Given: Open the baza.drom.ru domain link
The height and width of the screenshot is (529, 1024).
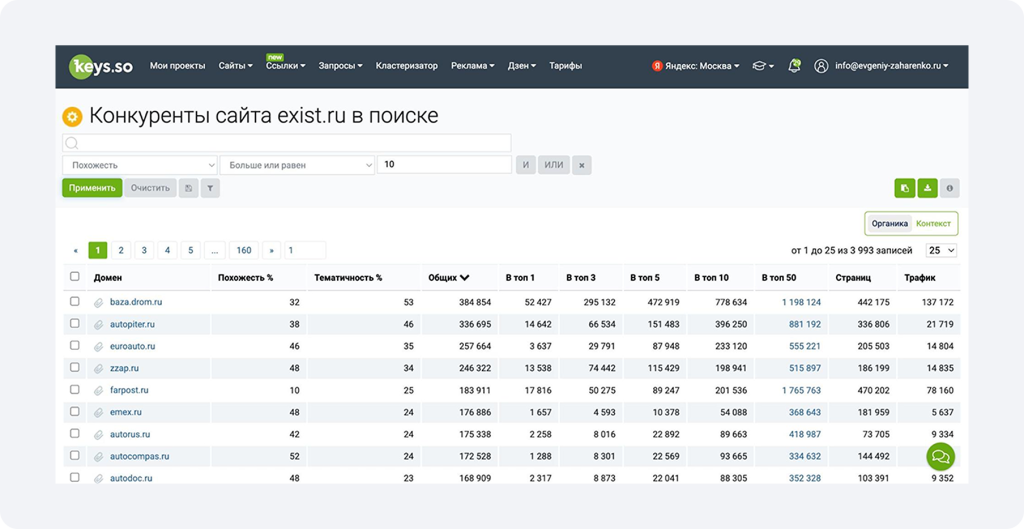Looking at the screenshot, I should (x=136, y=302).
